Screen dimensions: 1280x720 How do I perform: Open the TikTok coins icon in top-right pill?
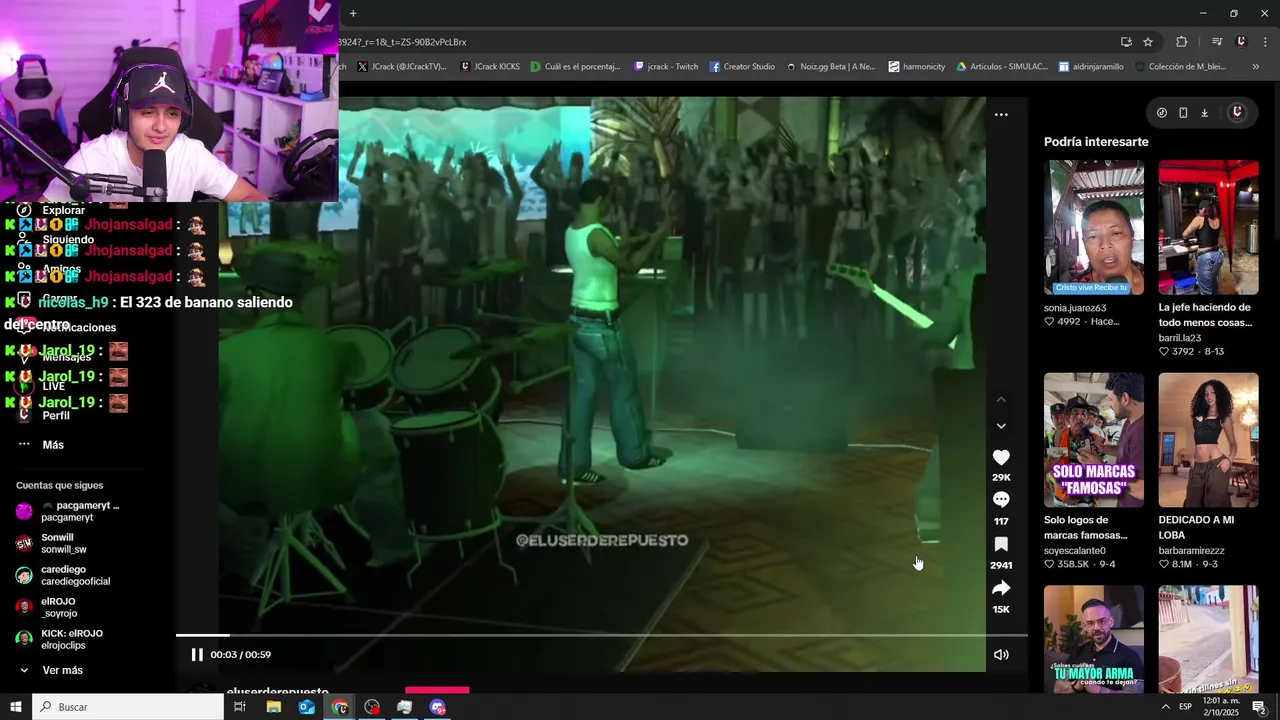(1161, 113)
